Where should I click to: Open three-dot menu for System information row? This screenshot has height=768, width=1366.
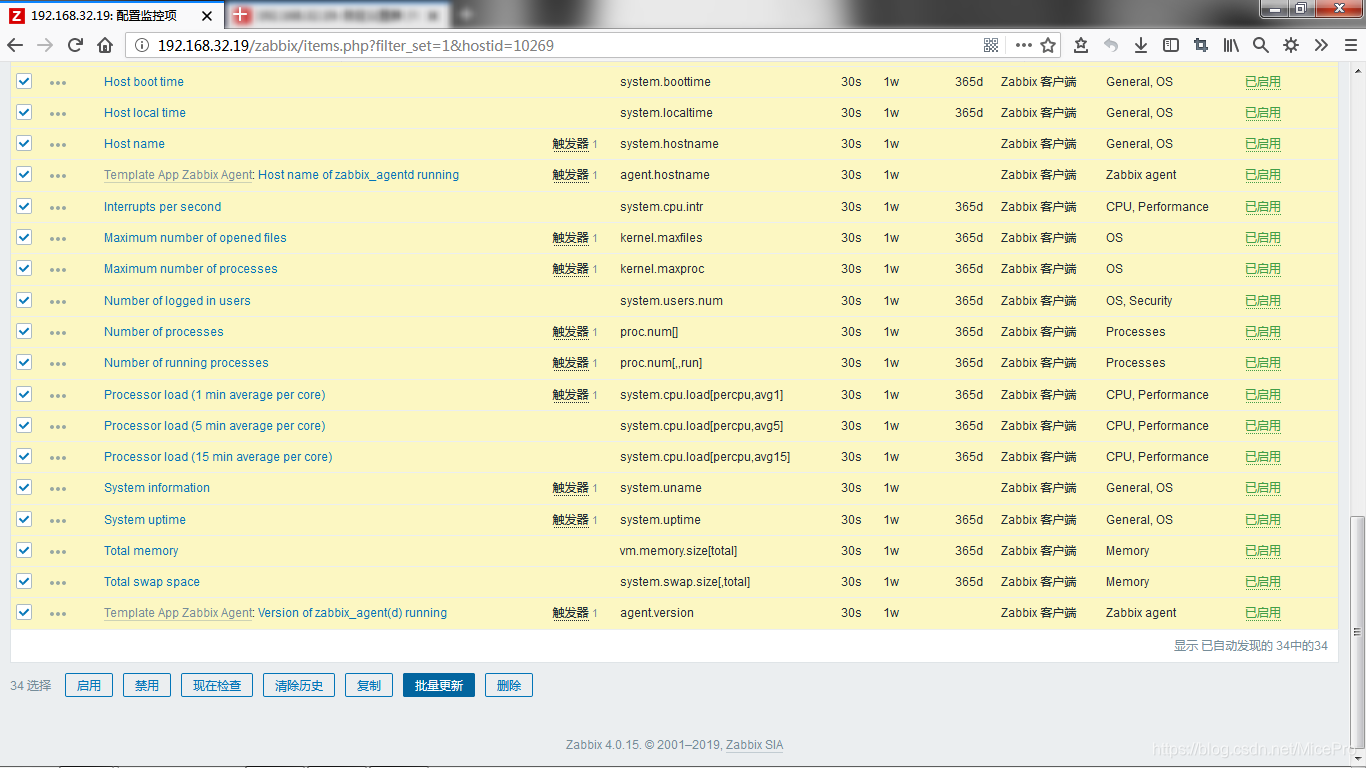[x=58, y=488]
